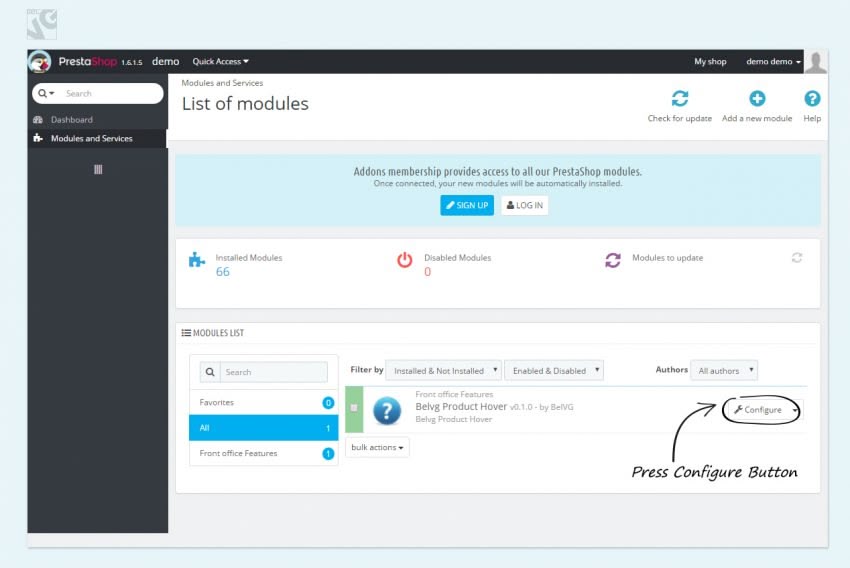Image resolution: width=850 pixels, height=568 pixels.
Task: Click the Modules to update sync icon
Action: tap(613, 260)
